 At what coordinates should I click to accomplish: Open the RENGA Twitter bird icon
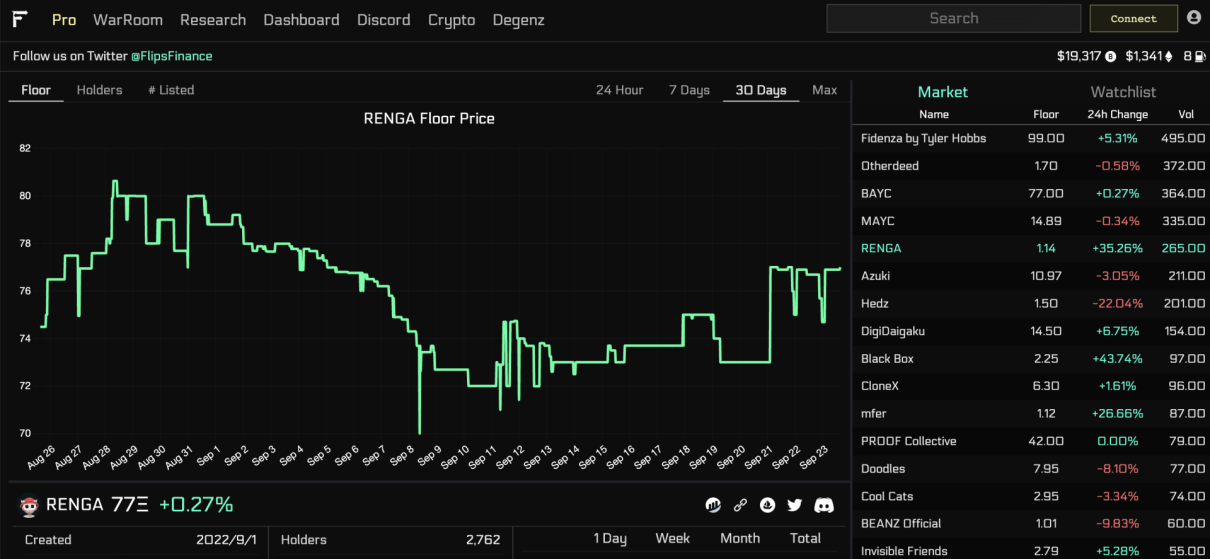pyautogui.click(x=795, y=505)
